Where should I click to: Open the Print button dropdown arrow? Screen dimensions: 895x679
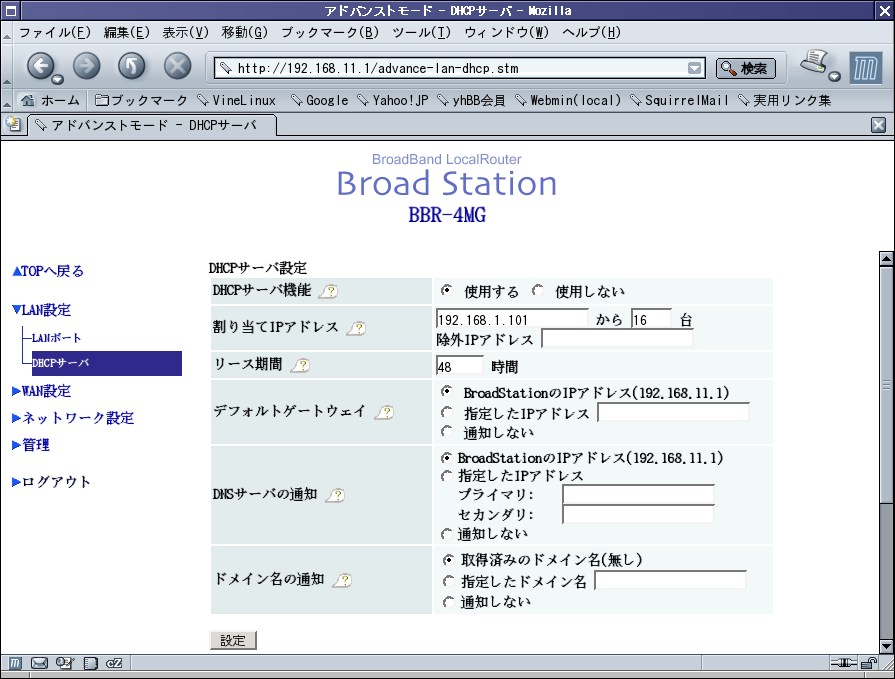[834, 76]
